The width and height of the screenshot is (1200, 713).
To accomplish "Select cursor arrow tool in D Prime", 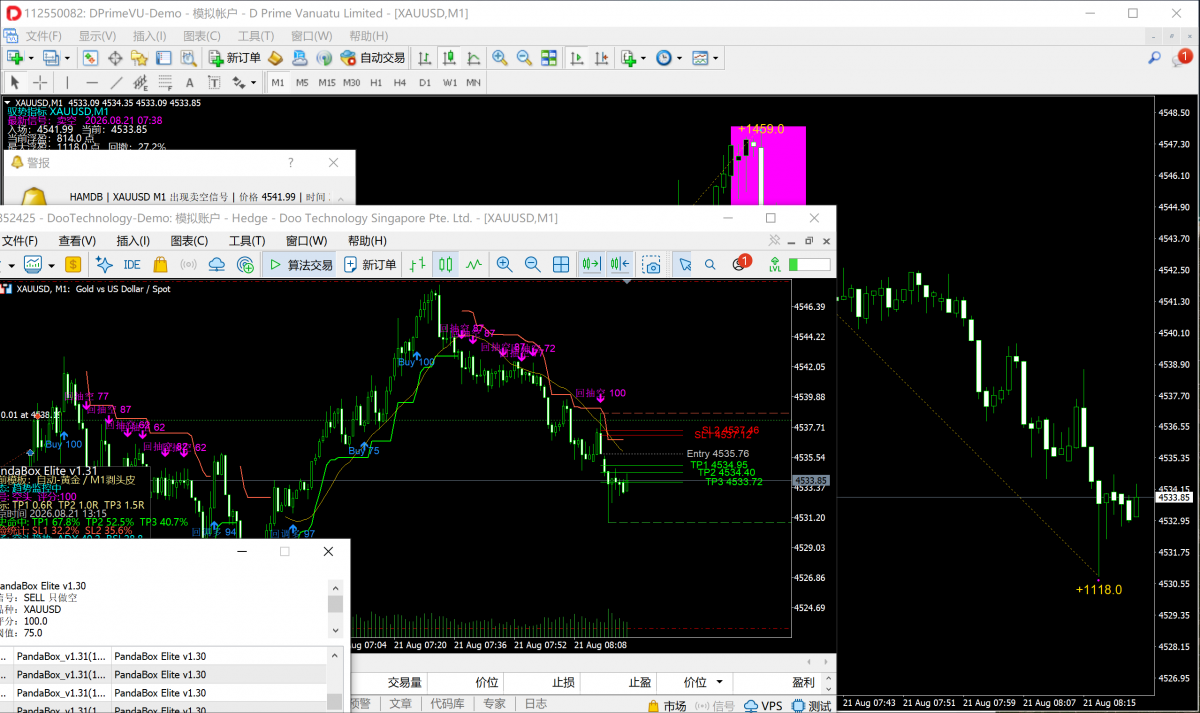I will tap(15, 82).
